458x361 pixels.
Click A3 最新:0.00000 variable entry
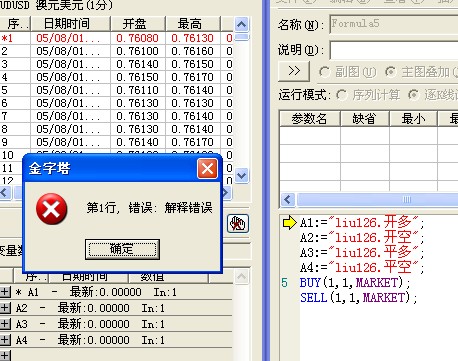(x=90, y=324)
